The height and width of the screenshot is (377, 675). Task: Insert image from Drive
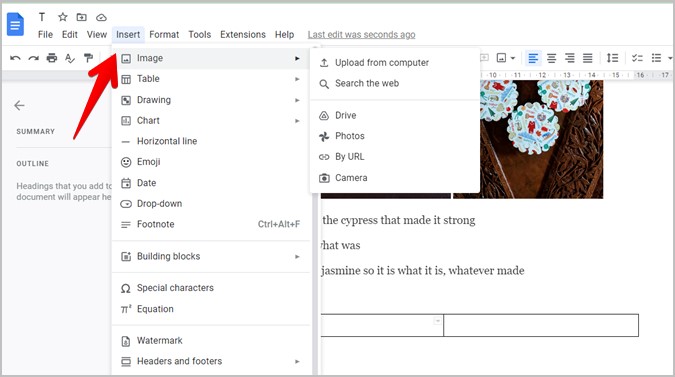pos(395,115)
